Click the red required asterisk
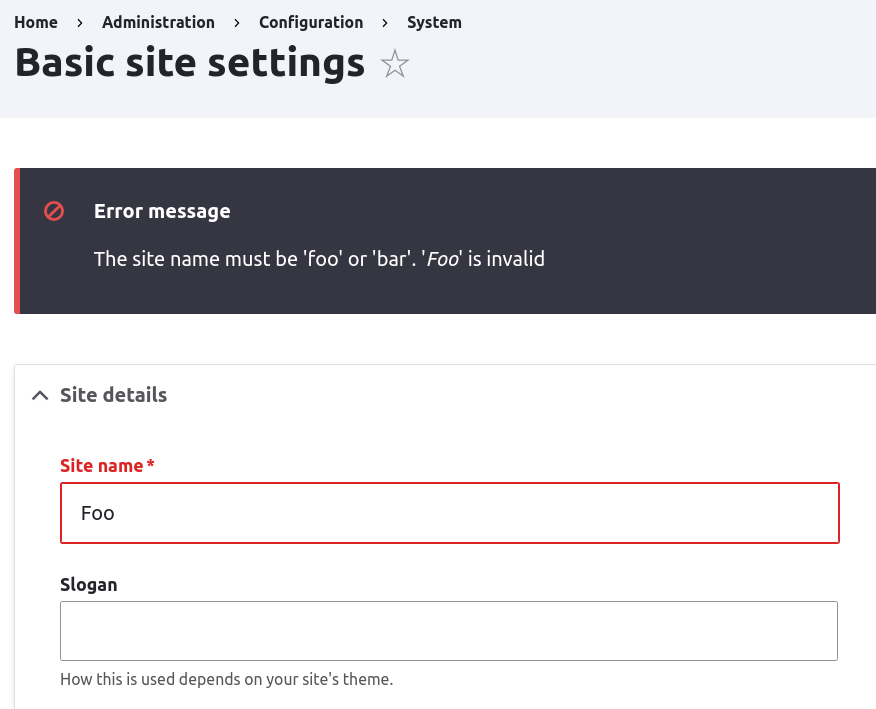Screen dimensions: 876x709 [151, 465]
